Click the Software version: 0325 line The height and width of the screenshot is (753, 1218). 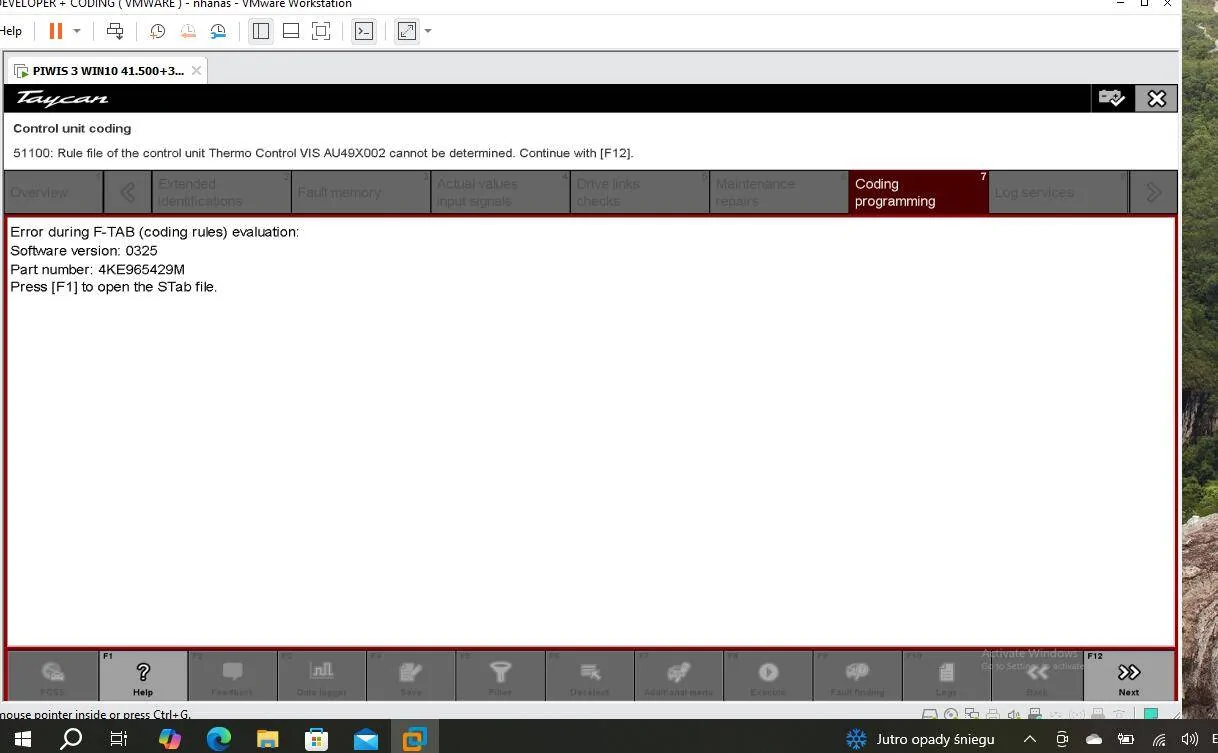(x=84, y=251)
